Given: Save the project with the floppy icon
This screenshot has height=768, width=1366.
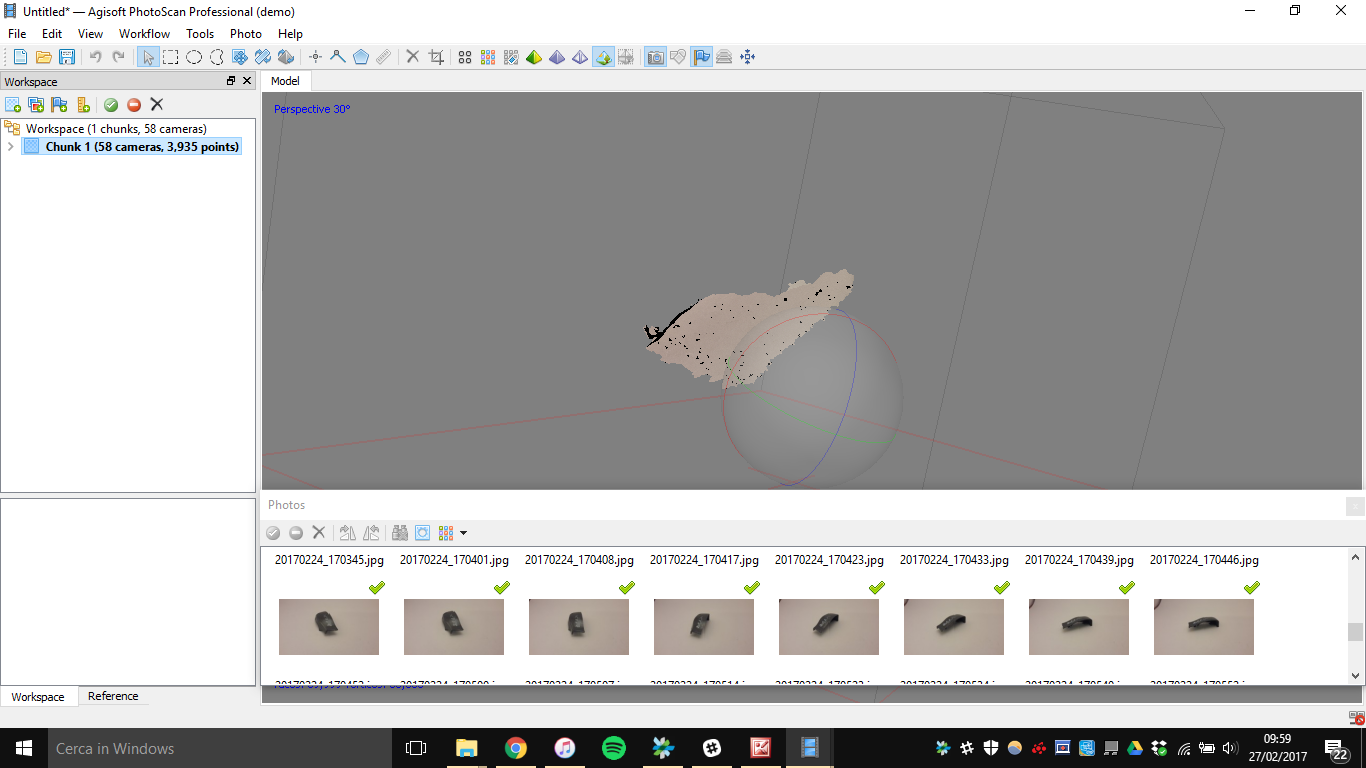Looking at the screenshot, I should click(67, 57).
